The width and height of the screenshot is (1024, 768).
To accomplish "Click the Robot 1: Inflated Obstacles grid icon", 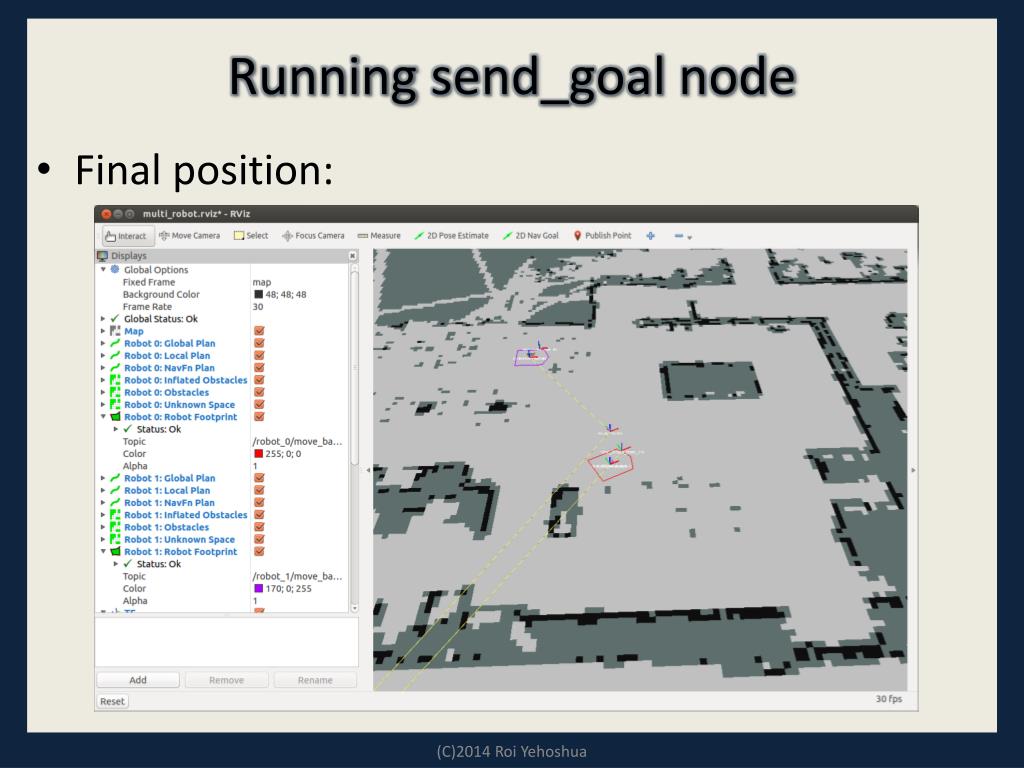I will (116, 515).
